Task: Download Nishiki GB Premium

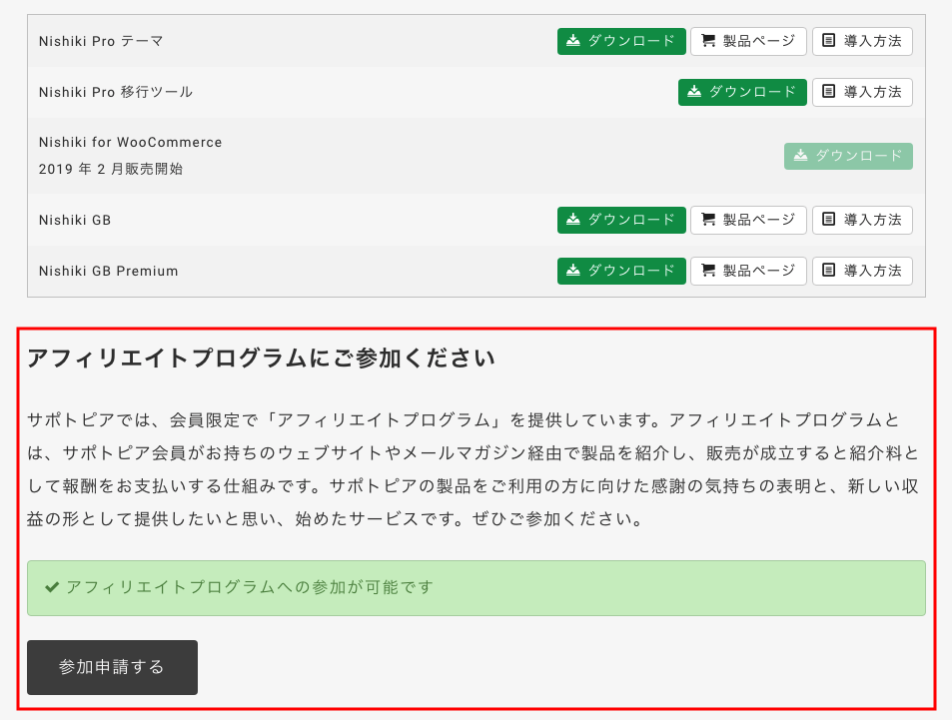Action: [621, 271]
